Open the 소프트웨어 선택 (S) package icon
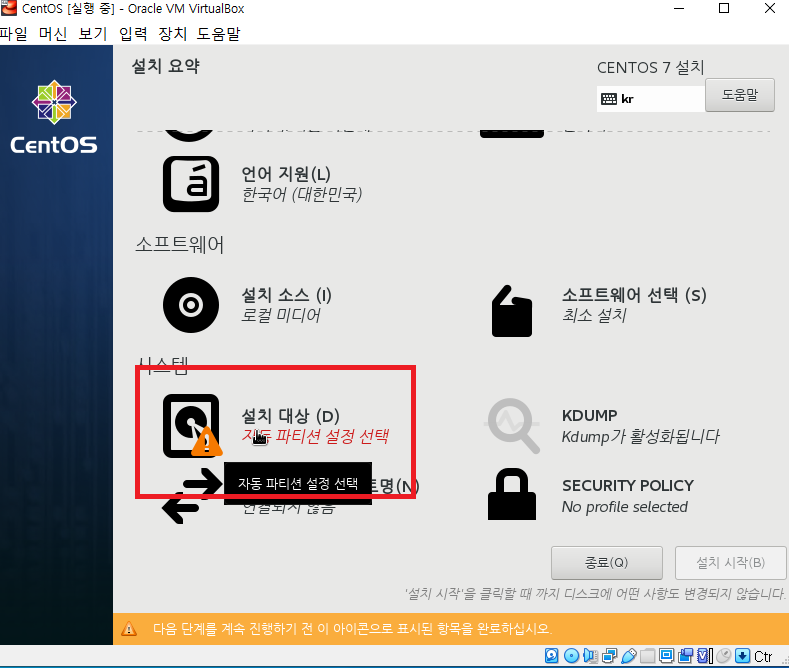 point(512,311)
